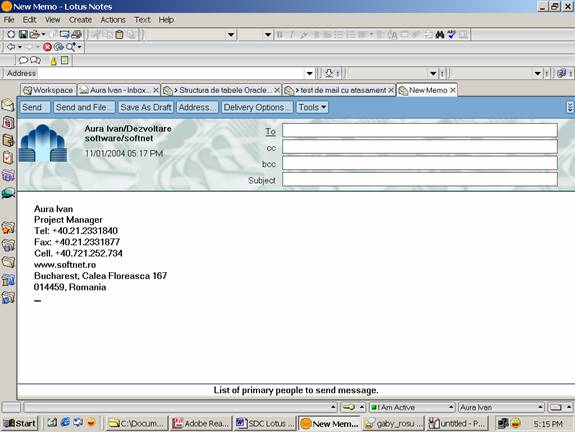Click the To address link
575x432 pixels.
[x=270, y=131]
